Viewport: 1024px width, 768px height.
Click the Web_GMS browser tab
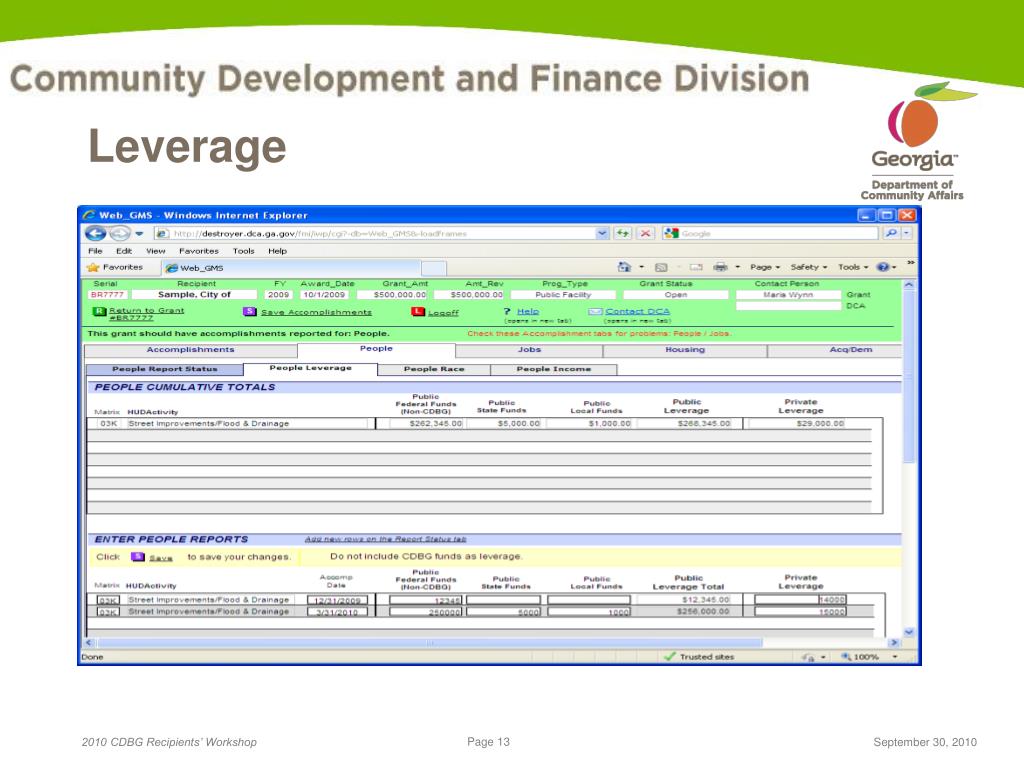point(291,268)
